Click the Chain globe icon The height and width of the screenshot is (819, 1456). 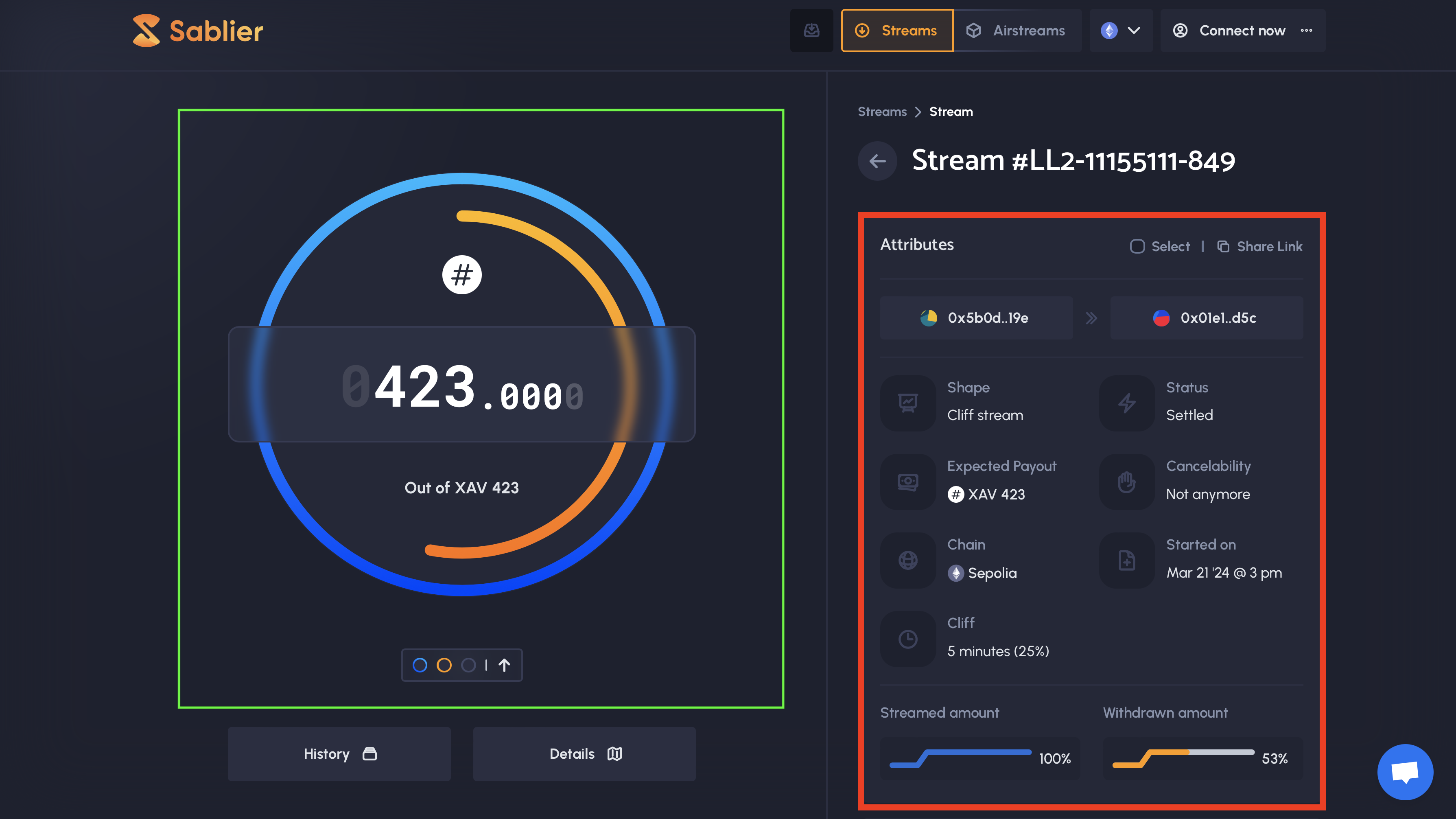[x=908, y=560]
